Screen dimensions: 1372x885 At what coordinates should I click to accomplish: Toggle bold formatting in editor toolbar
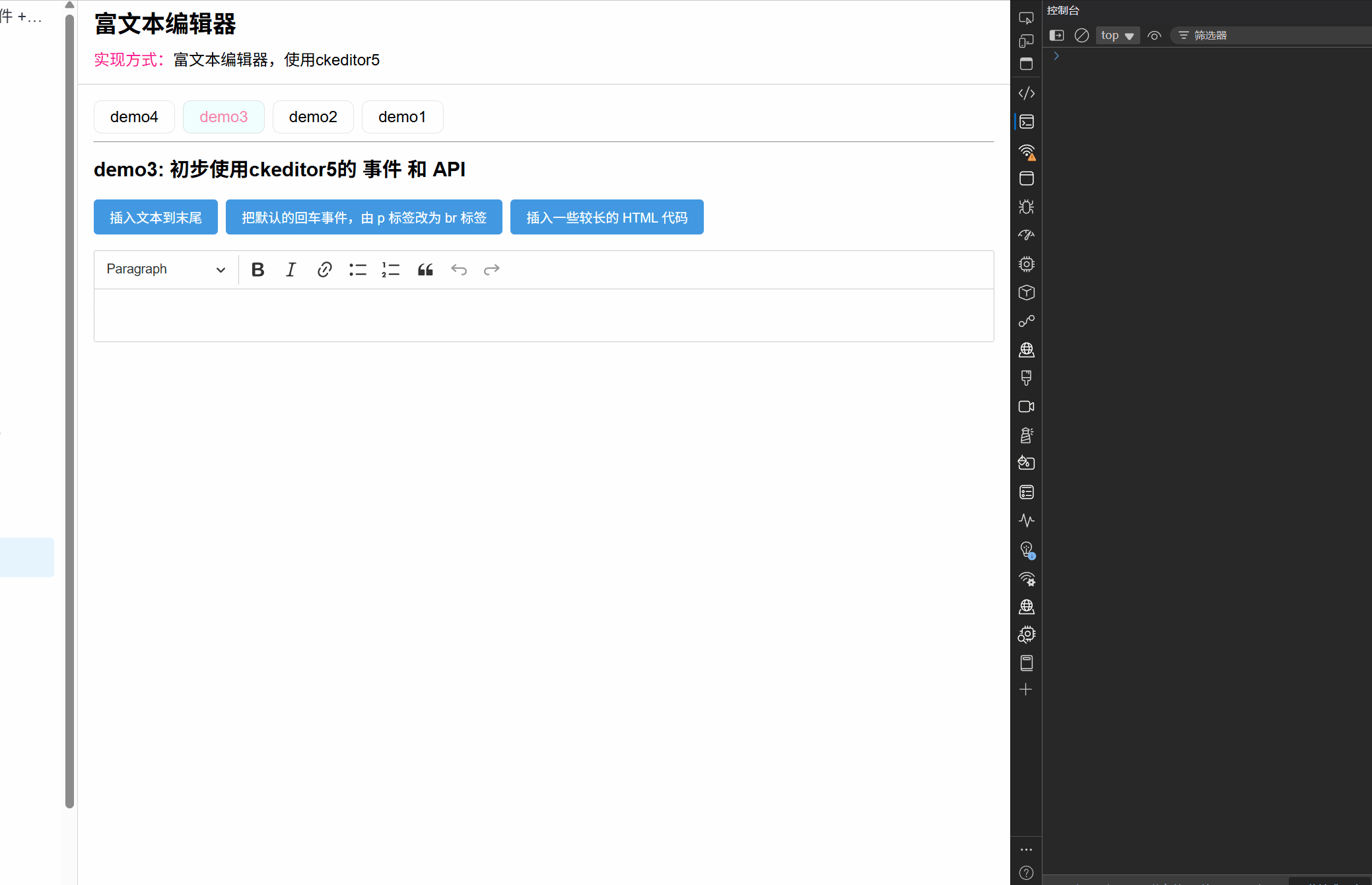pyautogui.click(x=258, y=269)
